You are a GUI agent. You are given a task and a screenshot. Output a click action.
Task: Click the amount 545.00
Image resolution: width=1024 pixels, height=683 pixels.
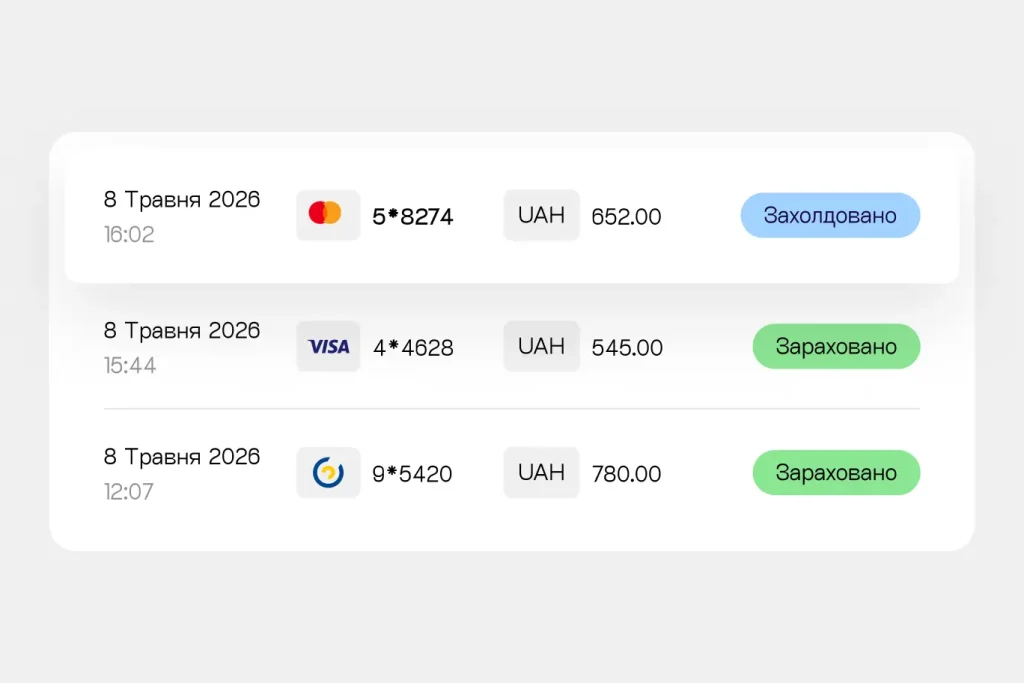(x=627, y=347)
